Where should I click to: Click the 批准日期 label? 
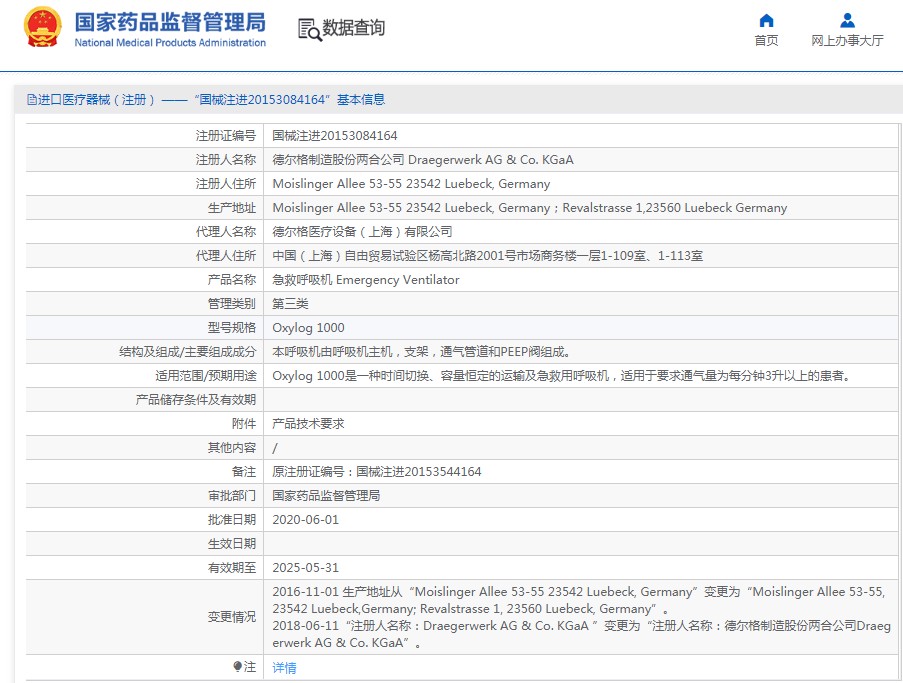pos(232,520)
